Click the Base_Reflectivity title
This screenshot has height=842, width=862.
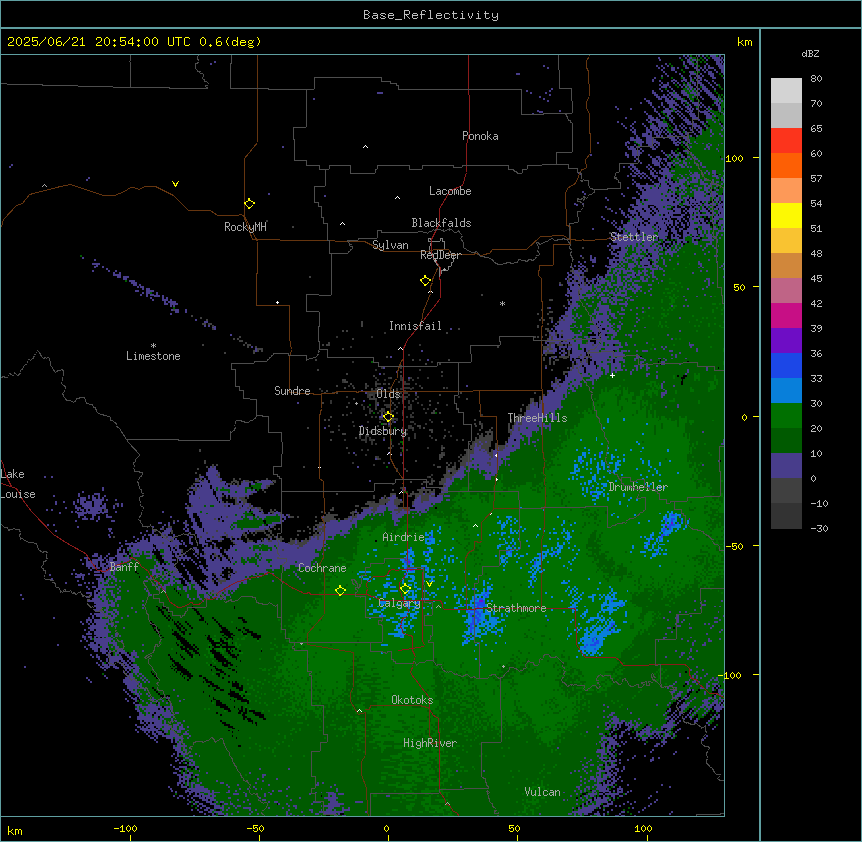[x=431, y=15]
